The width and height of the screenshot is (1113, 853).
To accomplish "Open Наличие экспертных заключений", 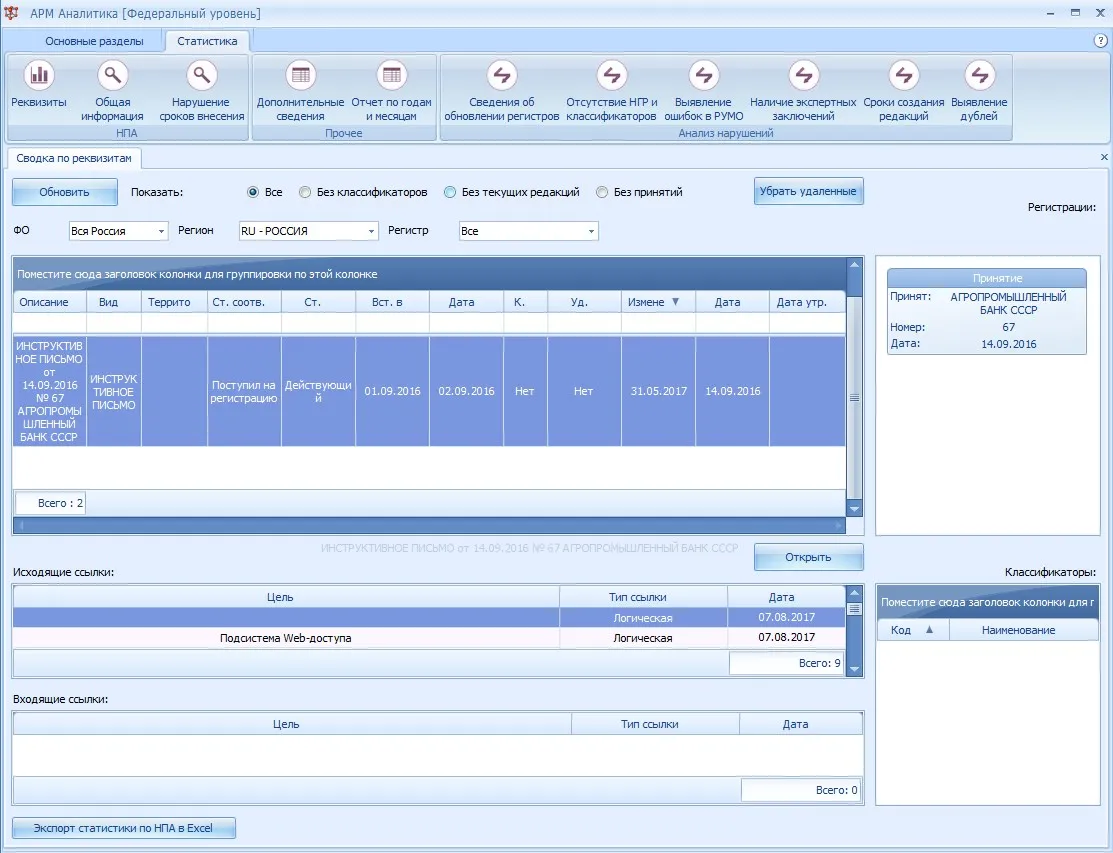I will (804, 75).
